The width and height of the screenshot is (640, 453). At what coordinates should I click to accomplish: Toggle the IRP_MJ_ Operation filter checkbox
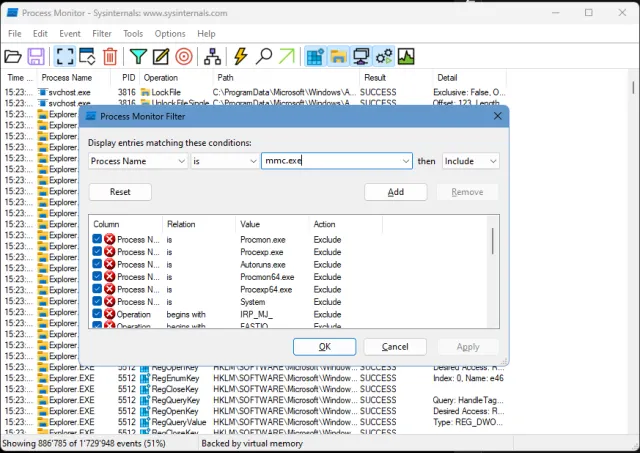tap(98, 314)
